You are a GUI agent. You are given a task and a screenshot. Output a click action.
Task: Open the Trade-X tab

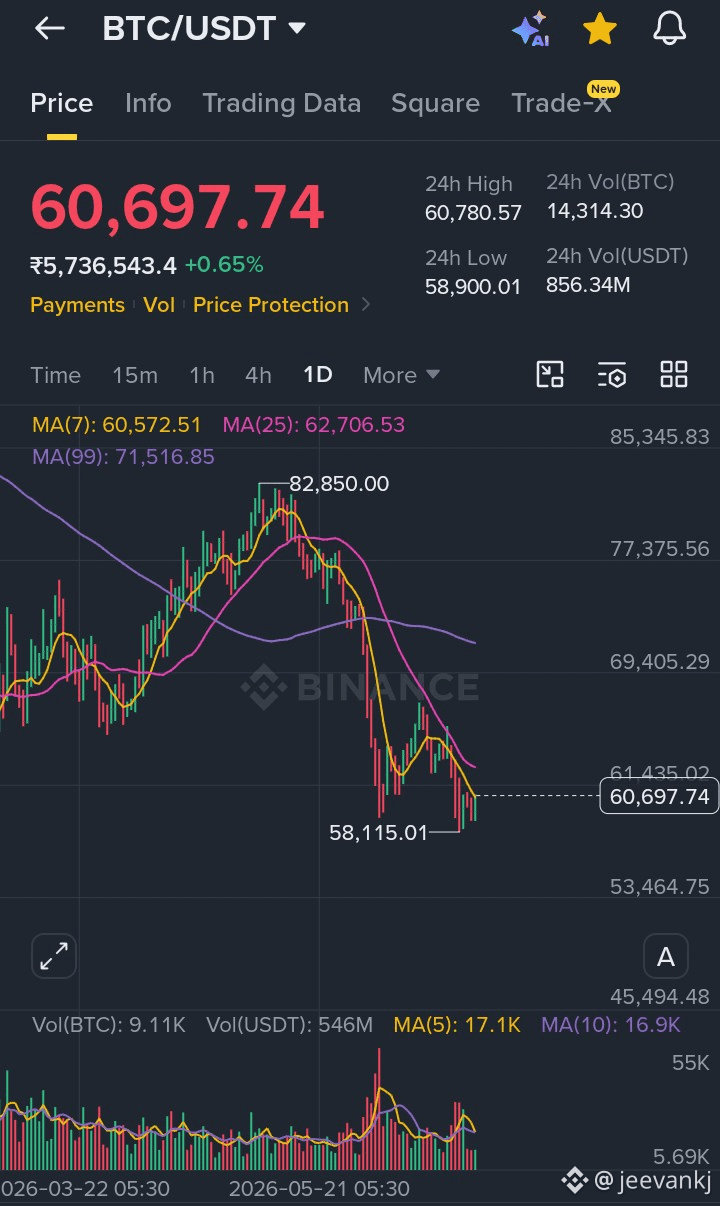point(561,103)
